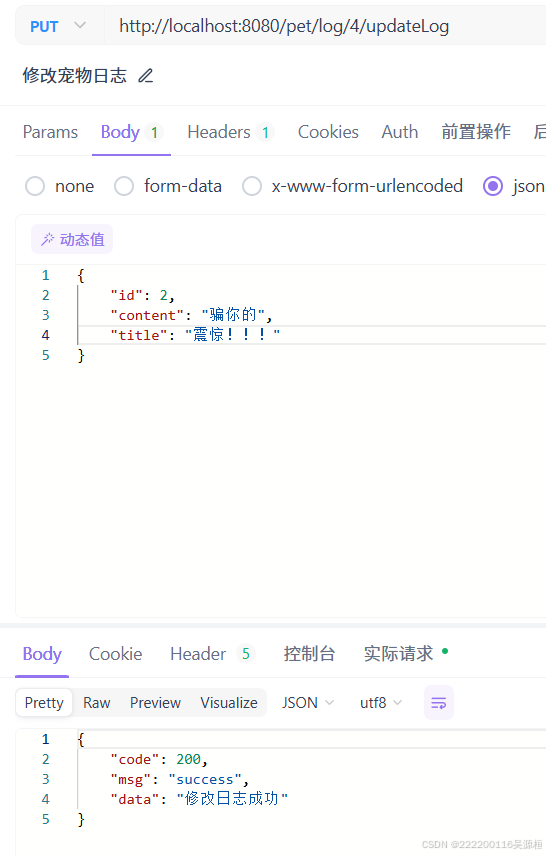The width and height of the screenshot is (546, 856).
Task: Edit the request name with the pencil icon
Action: click(x=146, y=75)
